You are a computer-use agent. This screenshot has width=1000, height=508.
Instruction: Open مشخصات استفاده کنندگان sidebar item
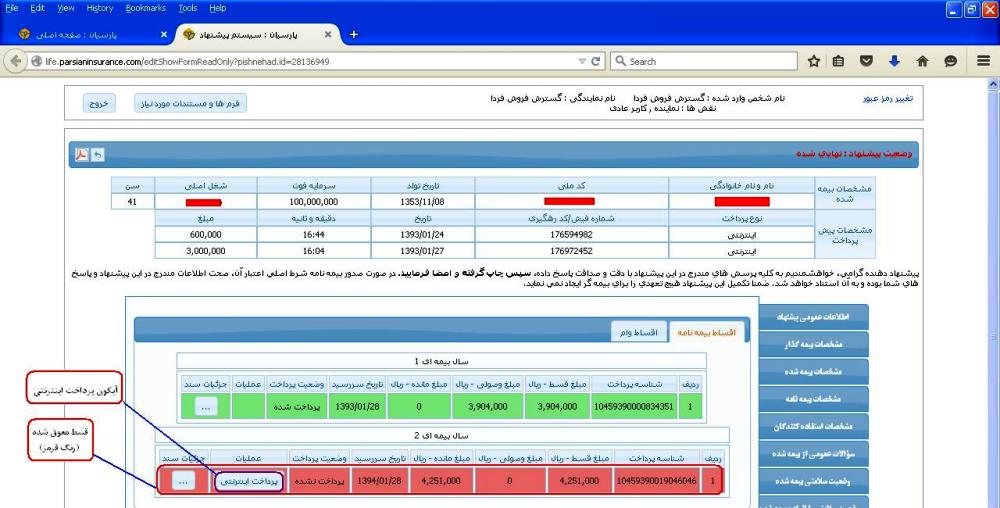click(813, 426)
